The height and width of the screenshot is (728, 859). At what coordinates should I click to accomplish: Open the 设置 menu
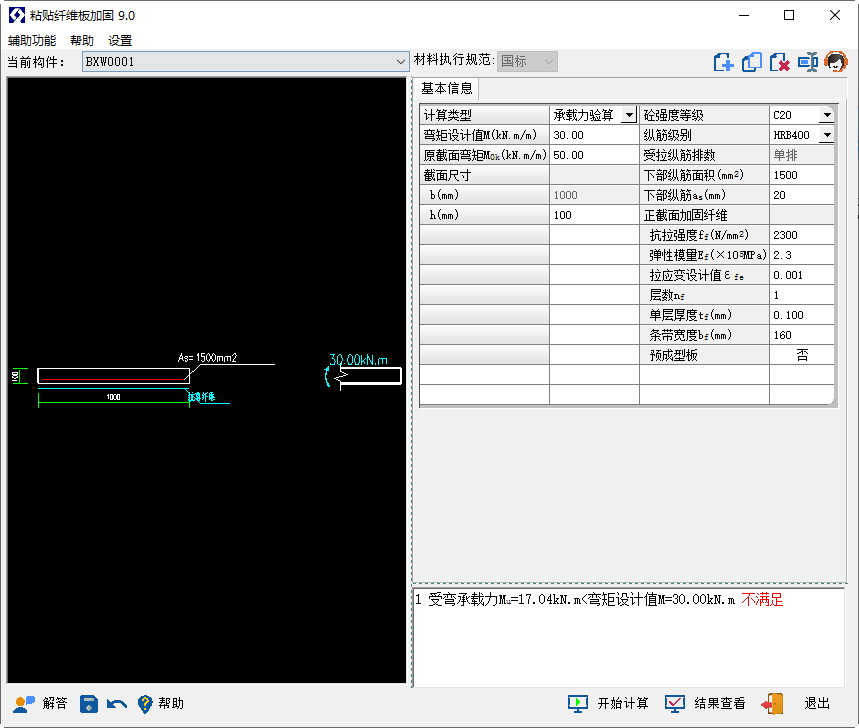(x=120, y=41)
